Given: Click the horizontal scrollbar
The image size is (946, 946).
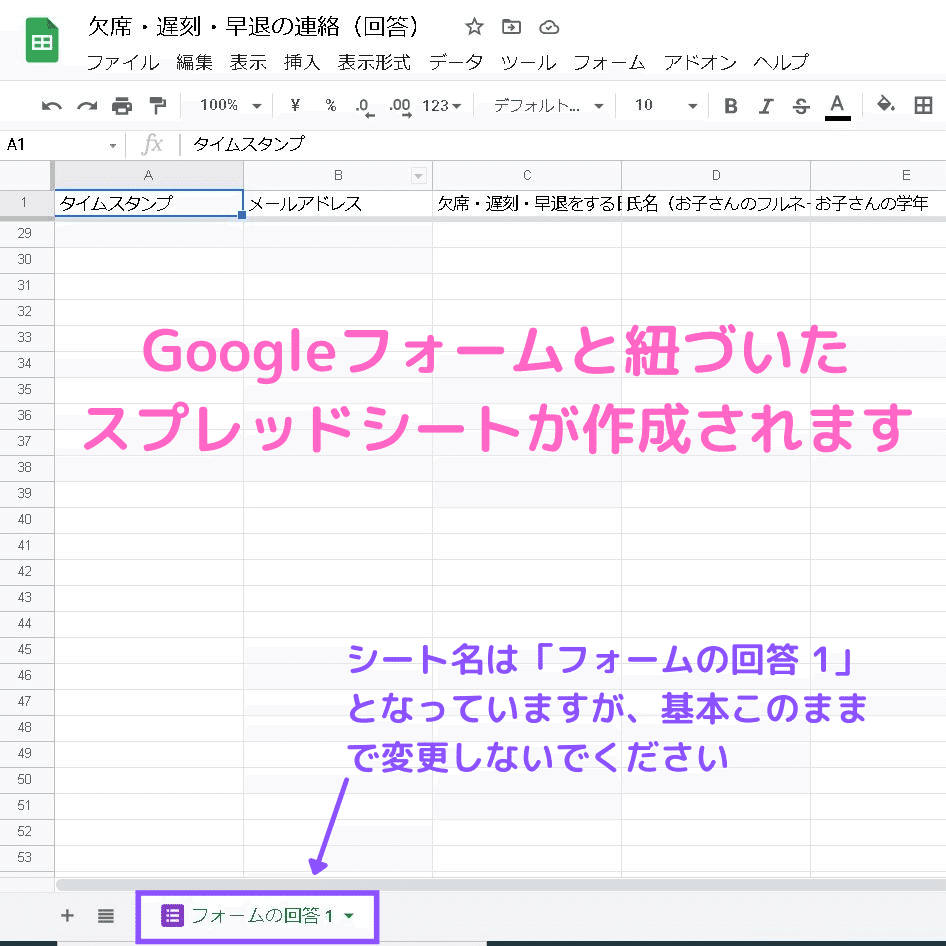Looking at the screenshot, I should (501, 884).
